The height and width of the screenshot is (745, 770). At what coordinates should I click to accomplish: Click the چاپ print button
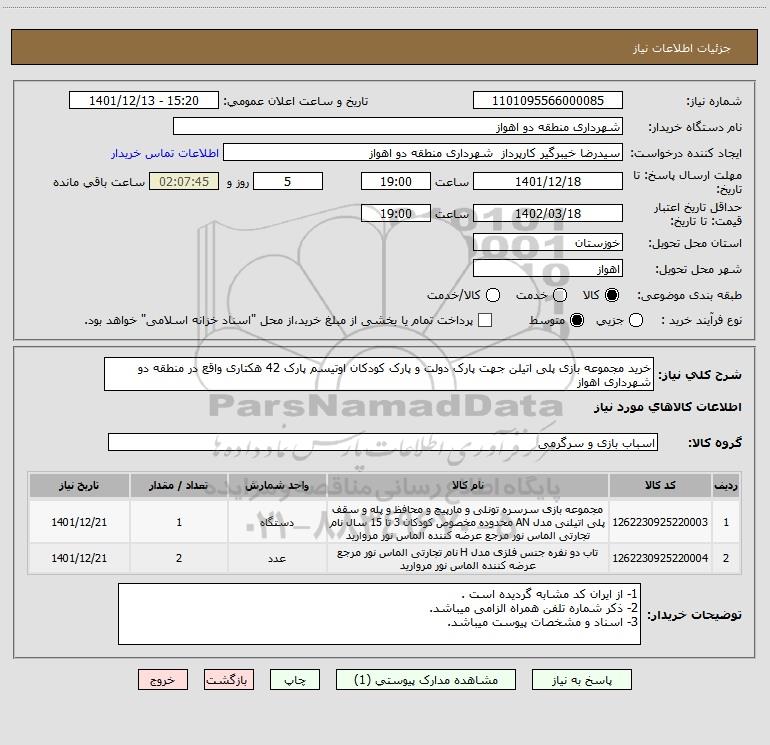(x=295, y=680)
